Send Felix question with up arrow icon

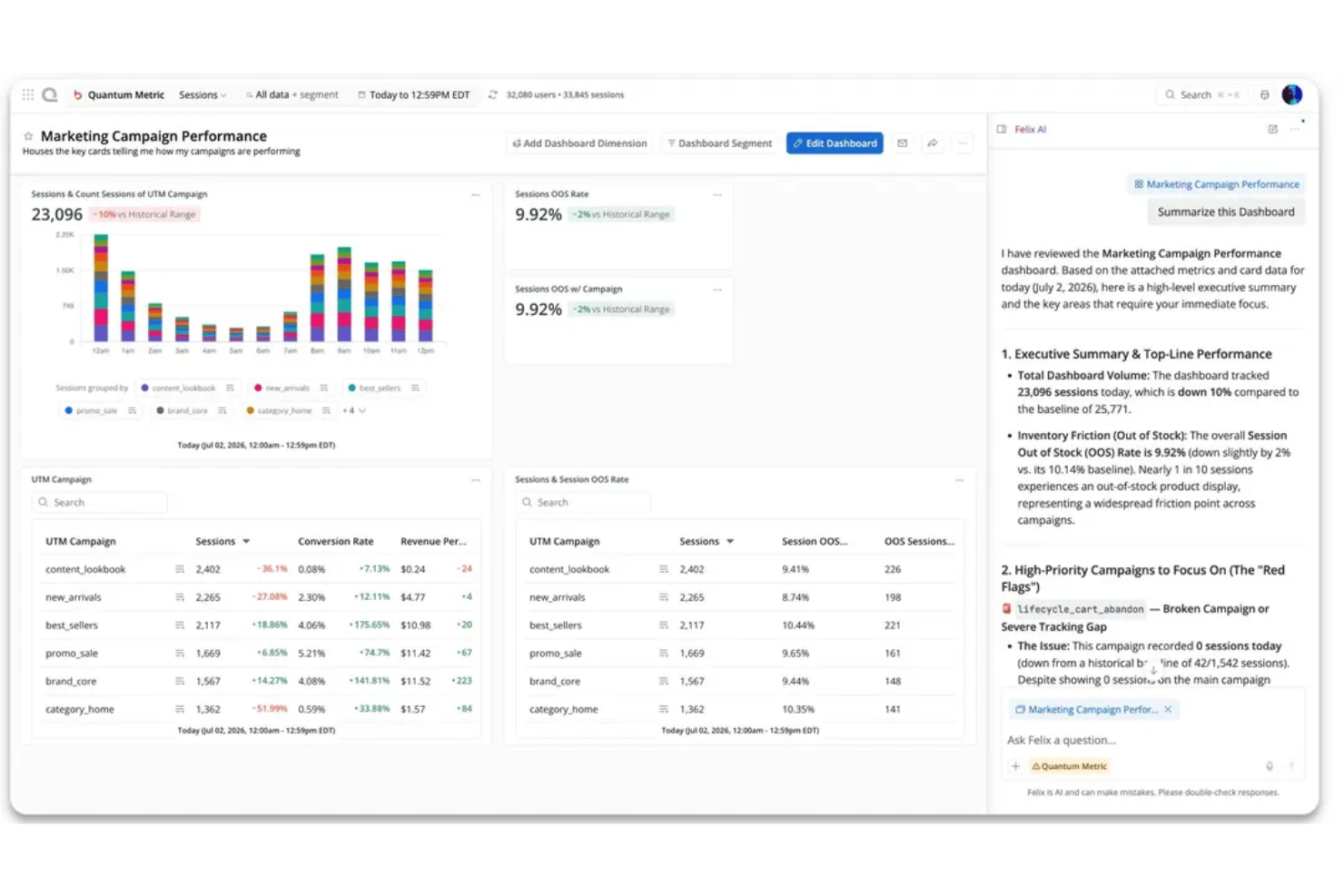pos(1290,766)
